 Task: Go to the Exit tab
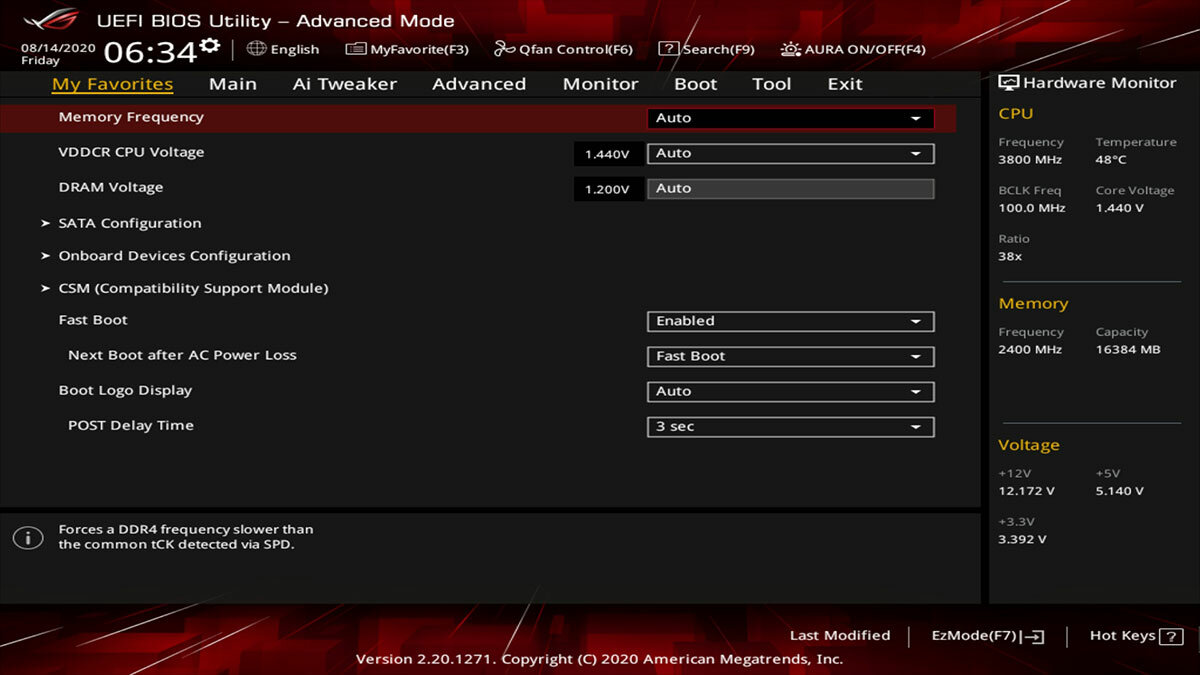pos(845,84)
